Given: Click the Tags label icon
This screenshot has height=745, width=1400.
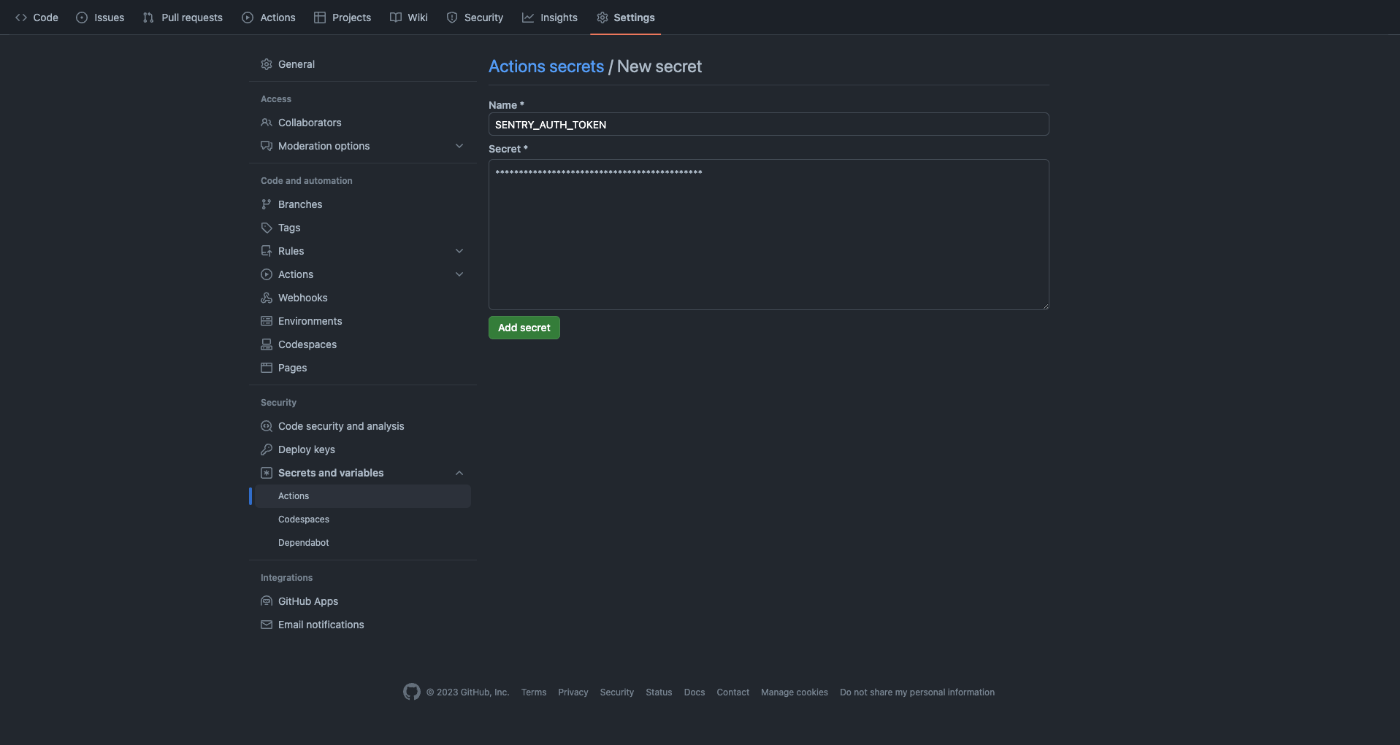Looking at the screenshot, I should [x=266, y=228].
